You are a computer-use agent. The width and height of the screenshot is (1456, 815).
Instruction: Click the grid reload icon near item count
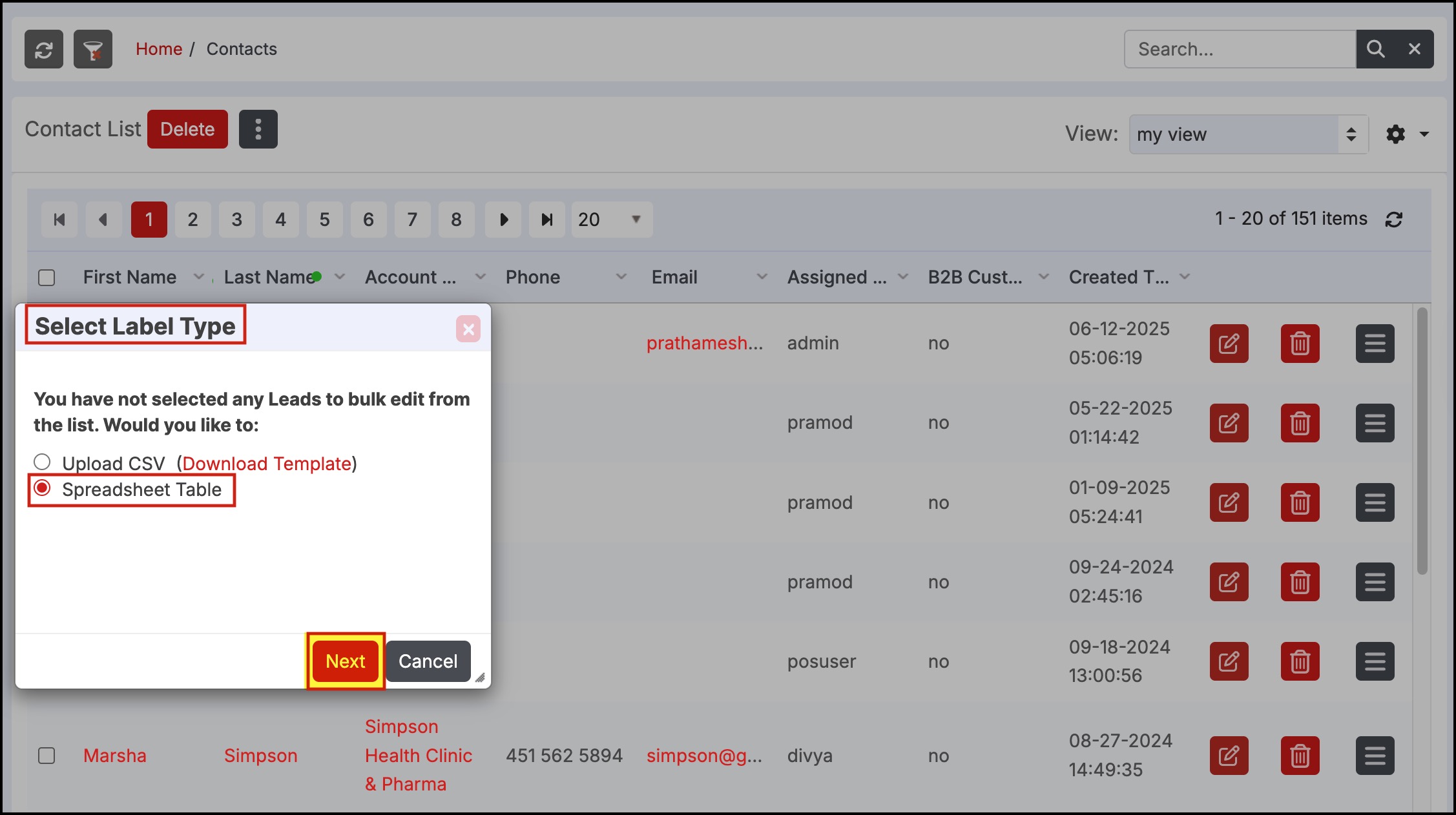[1394, 220]
